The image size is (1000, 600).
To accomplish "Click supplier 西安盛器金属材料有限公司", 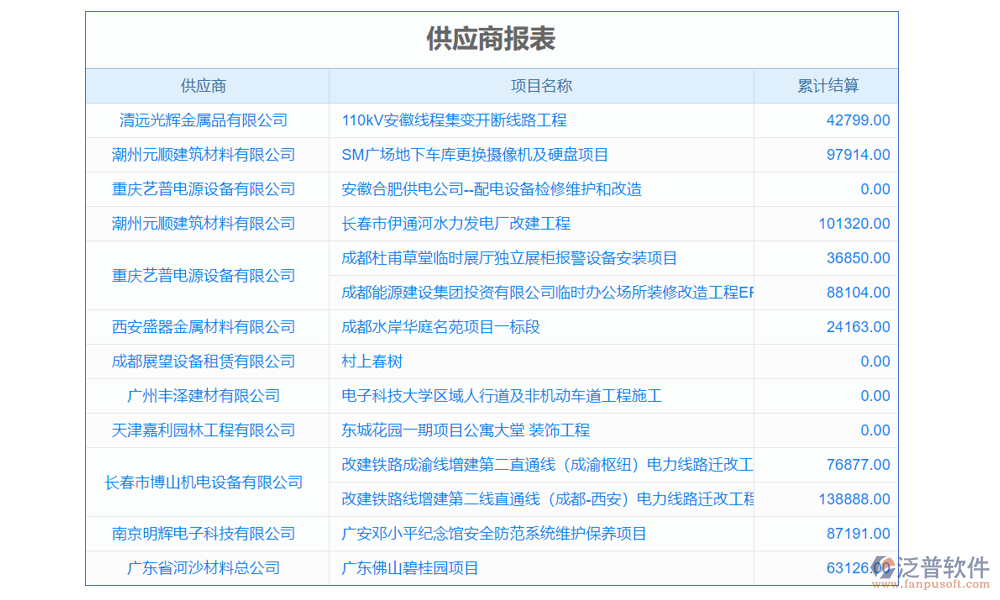I will pyautogui.click(x=203, y=327).
